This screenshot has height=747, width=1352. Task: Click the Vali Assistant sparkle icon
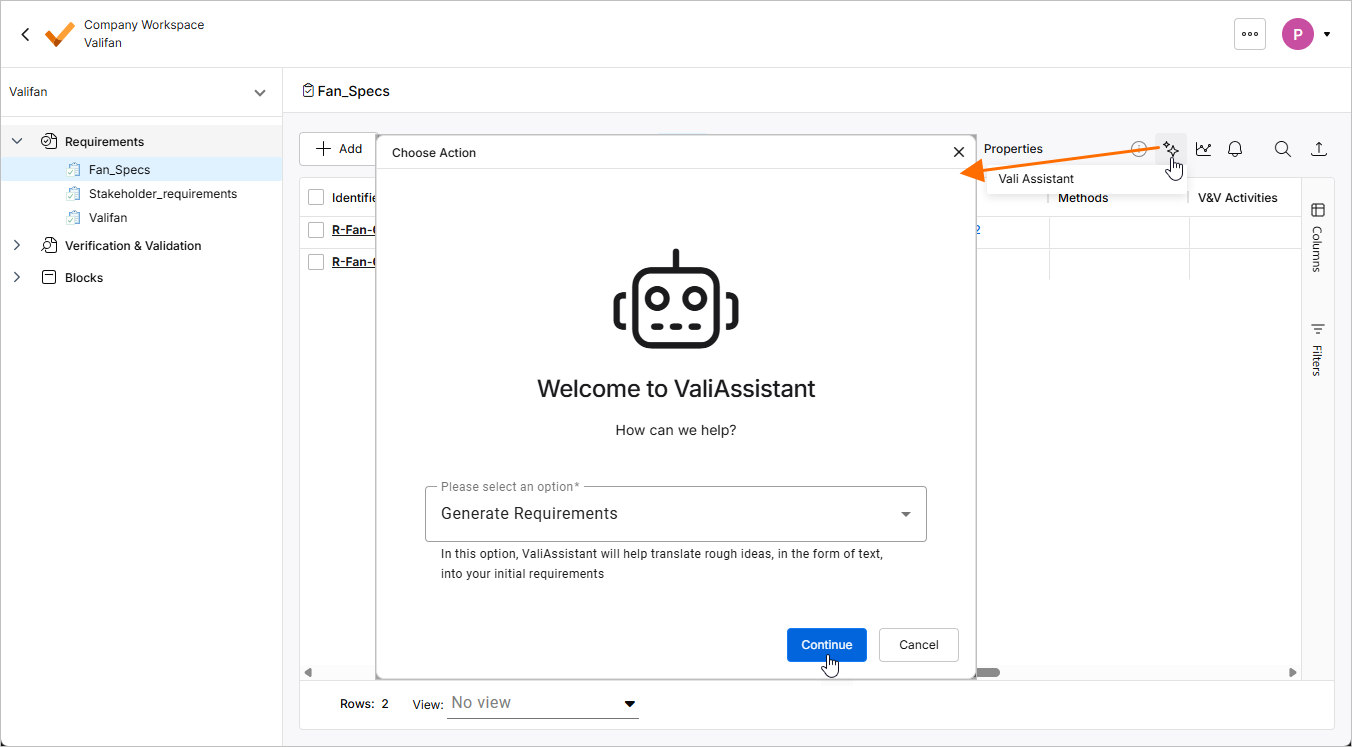tap(1170, 149)
